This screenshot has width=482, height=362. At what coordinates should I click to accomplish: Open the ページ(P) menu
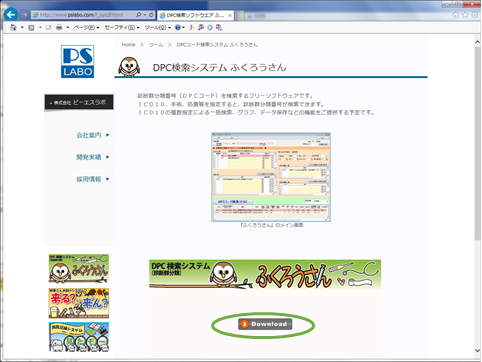click(87, 27)
